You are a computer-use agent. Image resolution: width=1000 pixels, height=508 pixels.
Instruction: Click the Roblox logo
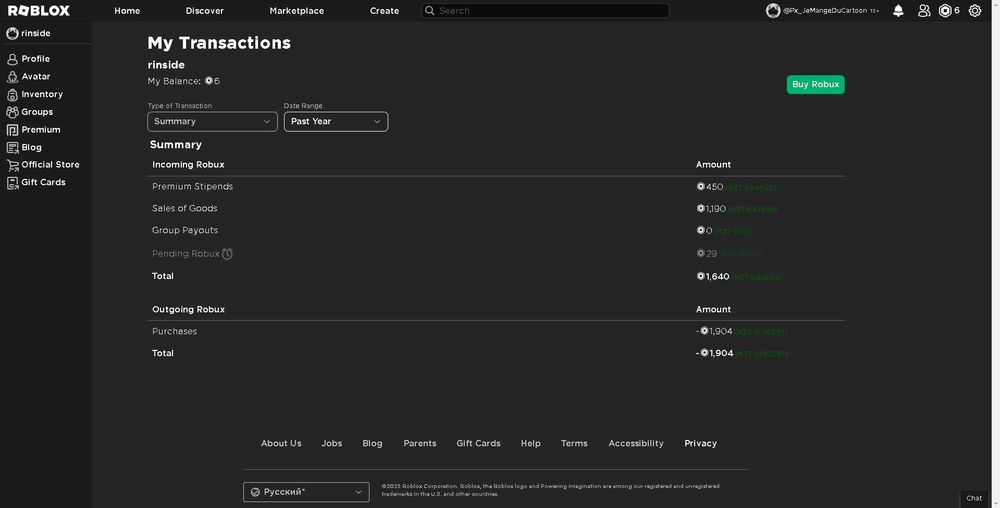click(39, 11)
